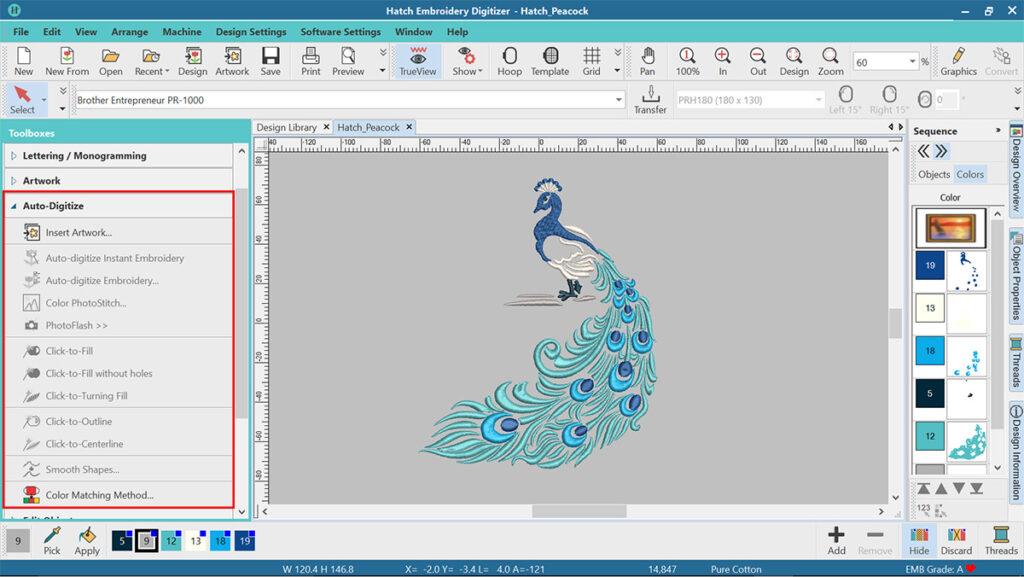Click the Hoop icon in toolbar
Screen dimensions: 1024x577
click(509, 60)
